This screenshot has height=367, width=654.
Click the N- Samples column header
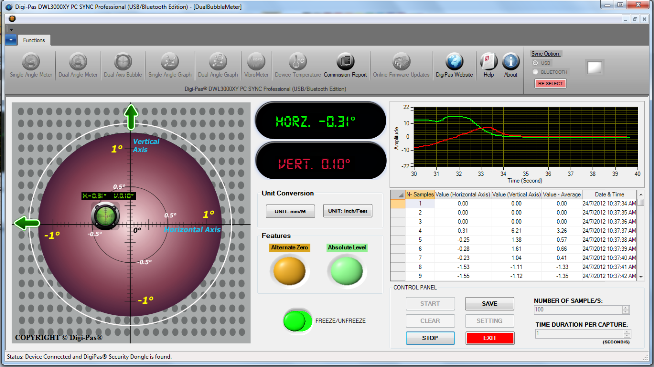[x=420, y=194]
